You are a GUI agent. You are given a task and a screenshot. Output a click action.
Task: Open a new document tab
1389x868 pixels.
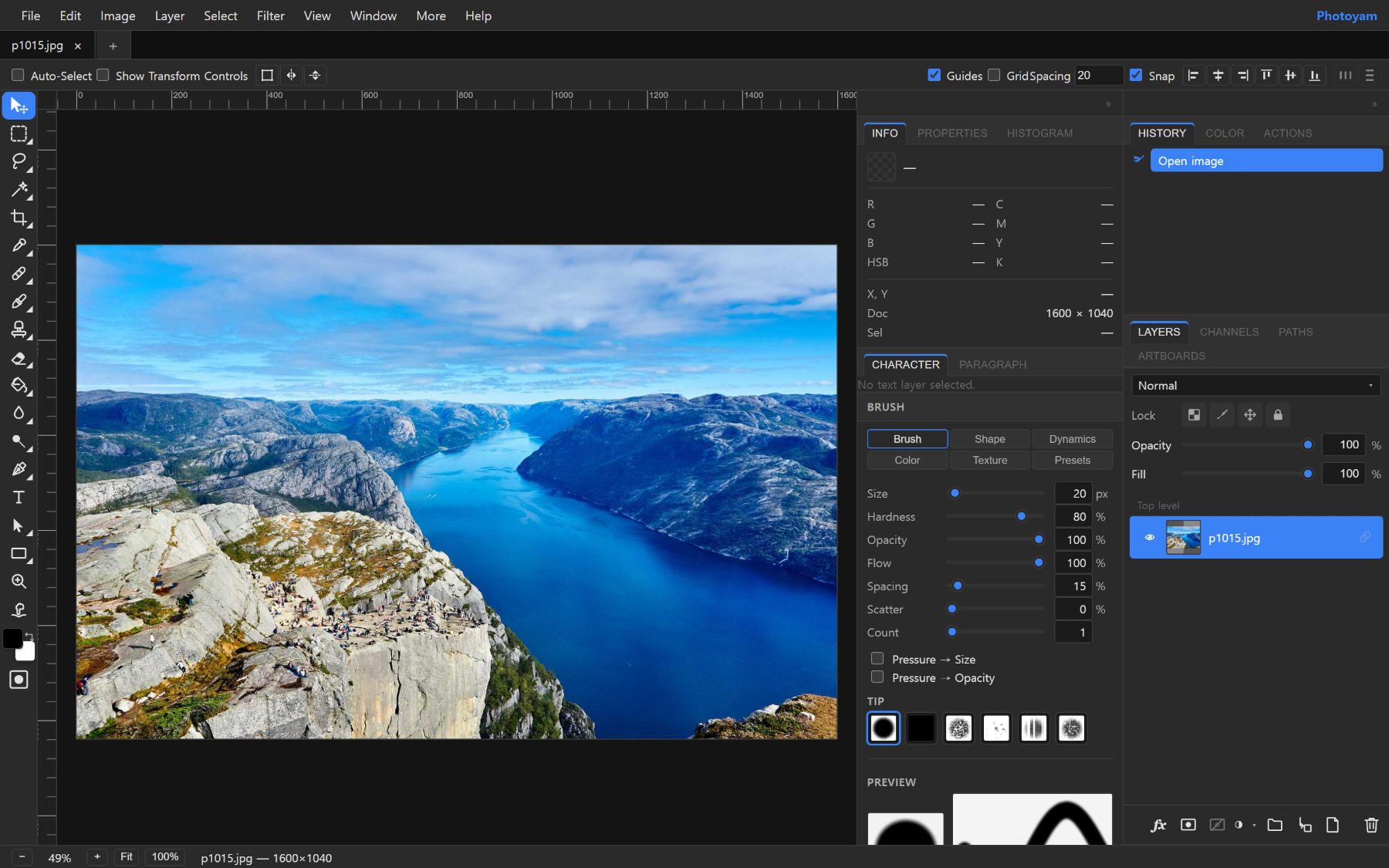(113, 46)
